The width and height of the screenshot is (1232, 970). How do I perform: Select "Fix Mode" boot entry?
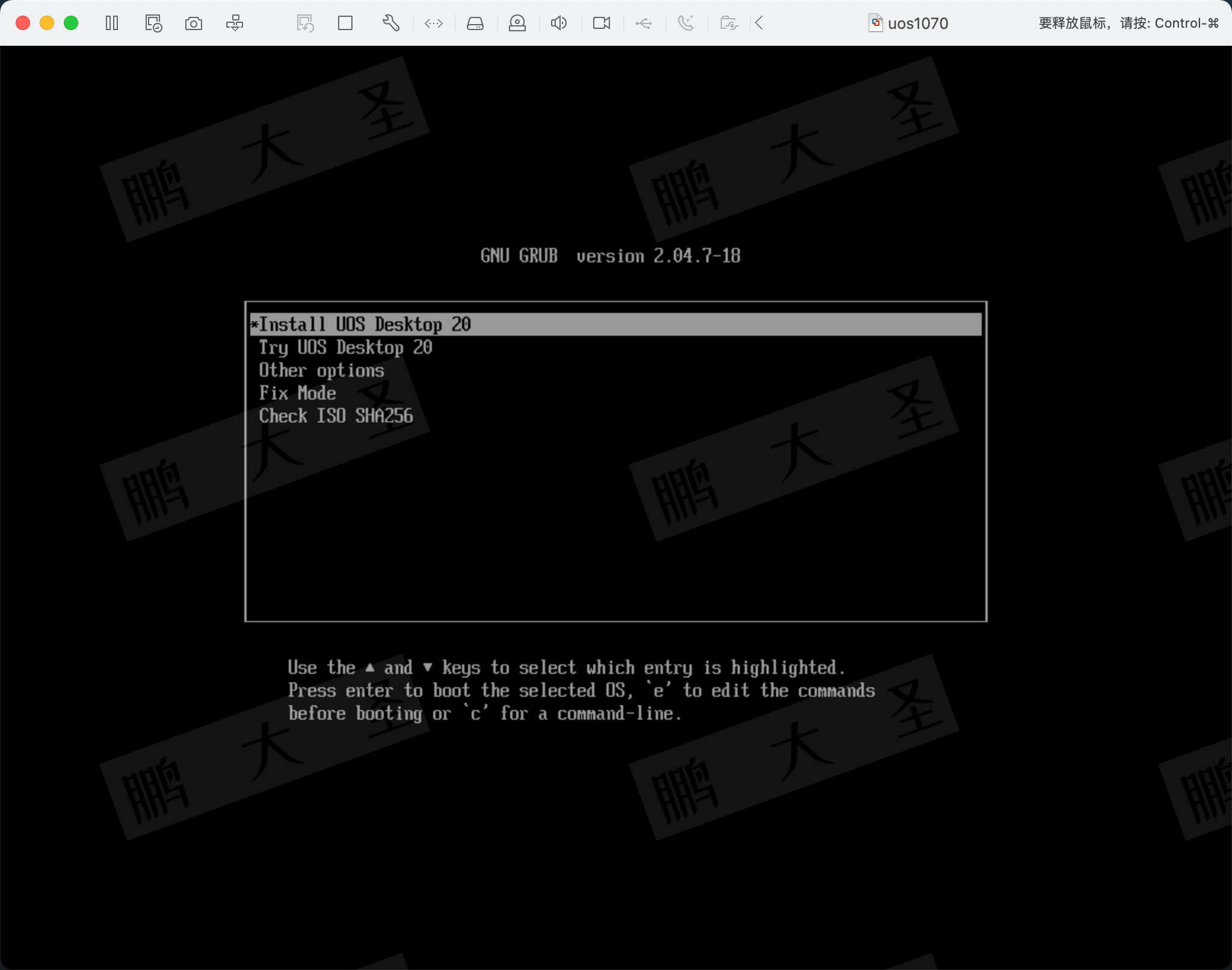coord(297,393)
